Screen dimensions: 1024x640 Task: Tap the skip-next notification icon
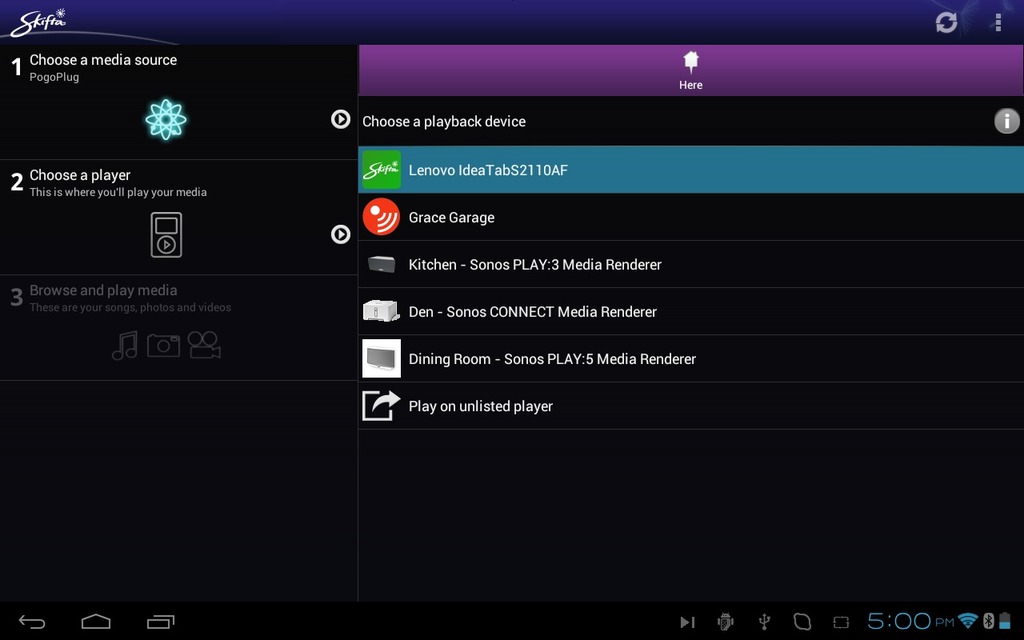(x=687, y=622)
